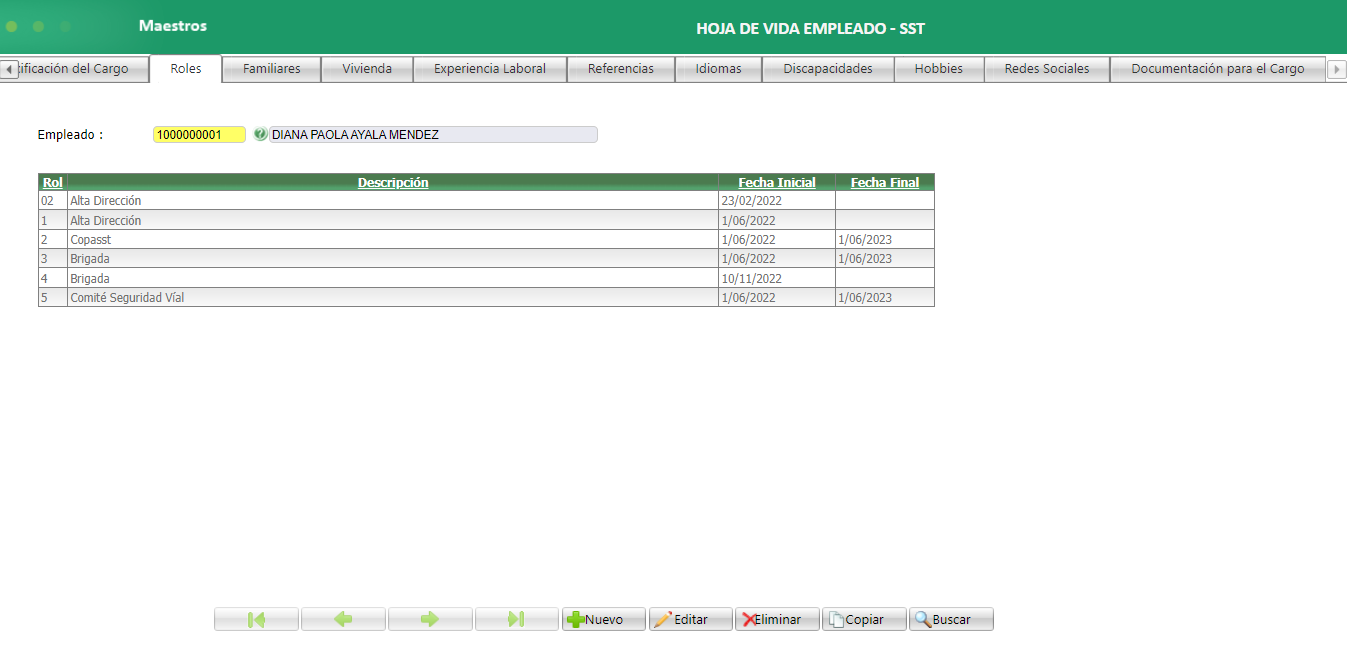
Task: Click the yellow employee code input field
Action: [x=198, y=133]
